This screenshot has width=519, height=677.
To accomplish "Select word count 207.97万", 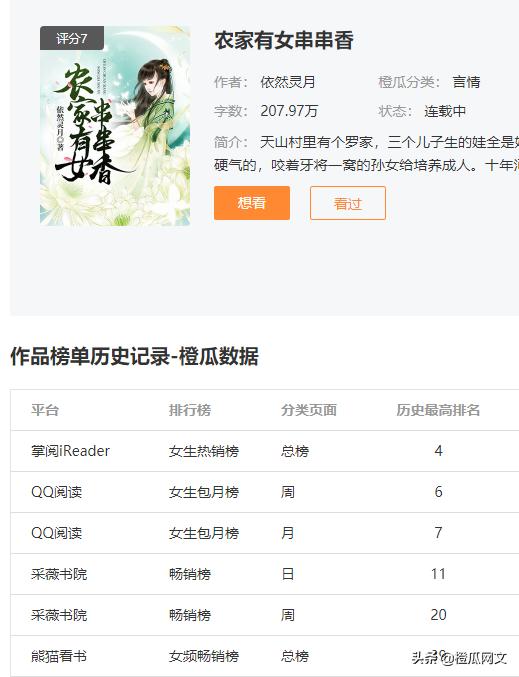I will (289, 111).
